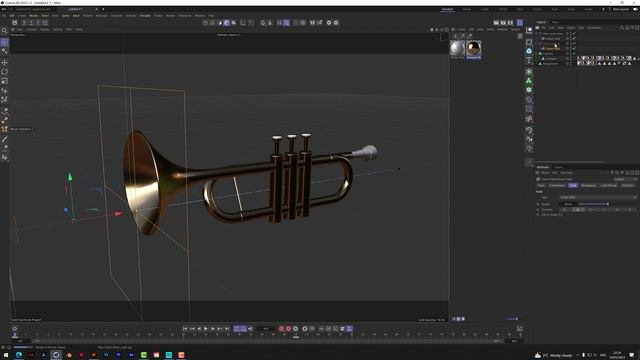Click the Text spline 'T' icon
640x360 pixels.
point(529,60)
